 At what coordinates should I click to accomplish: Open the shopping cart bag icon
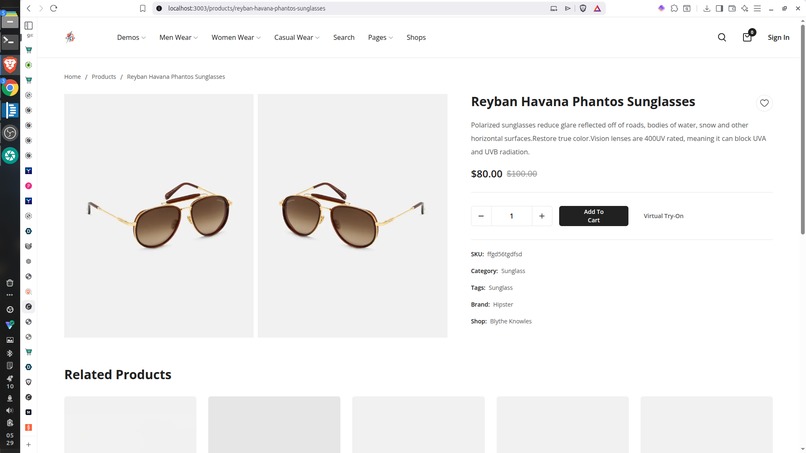(747, 37)
